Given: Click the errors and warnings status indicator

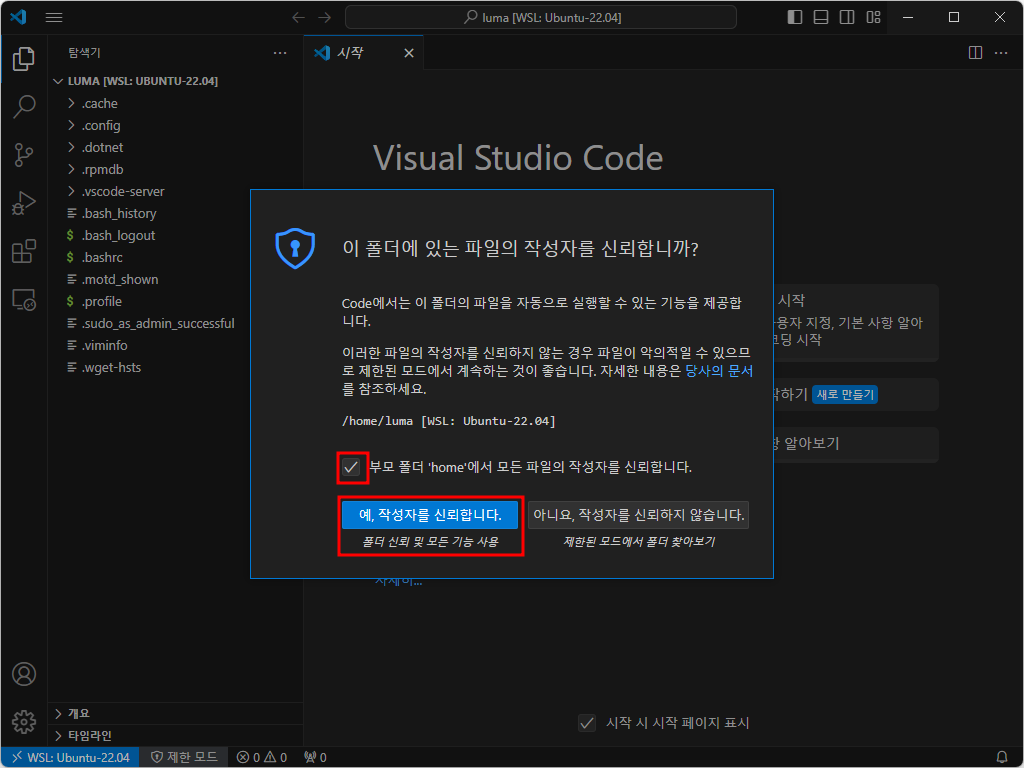Looking at the screenshot, I should pyautogui.click(x=261, y=758).
